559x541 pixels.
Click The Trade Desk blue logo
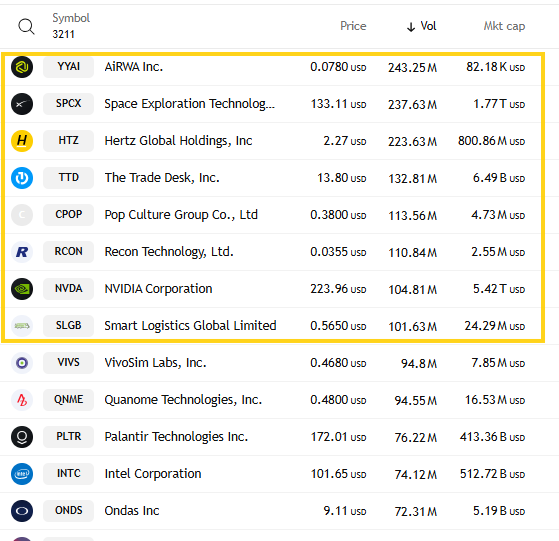22,178
